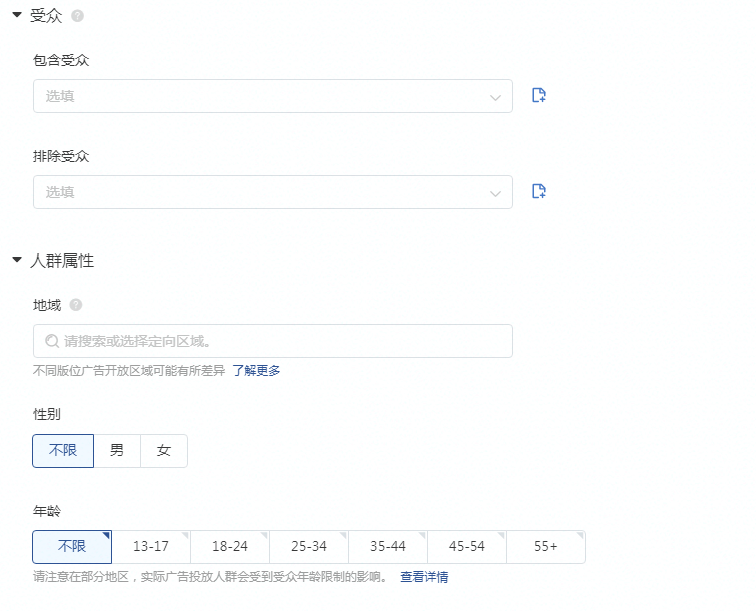Click the help icon next to 地域
This screenshot has width=756, height=611.
tap(76, 305)
